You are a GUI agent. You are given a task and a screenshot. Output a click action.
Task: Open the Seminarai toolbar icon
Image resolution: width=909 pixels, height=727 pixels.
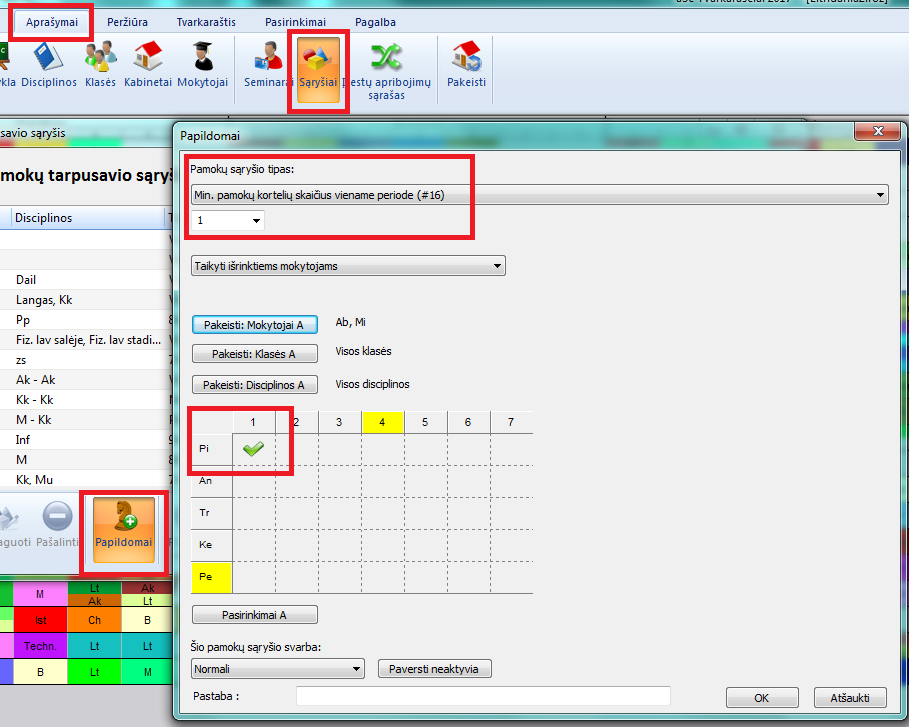(268, 65)
